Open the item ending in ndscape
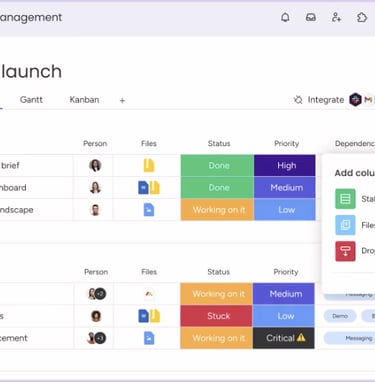The image size is (375, 382). pyautogui.click(x=17, y=210)
